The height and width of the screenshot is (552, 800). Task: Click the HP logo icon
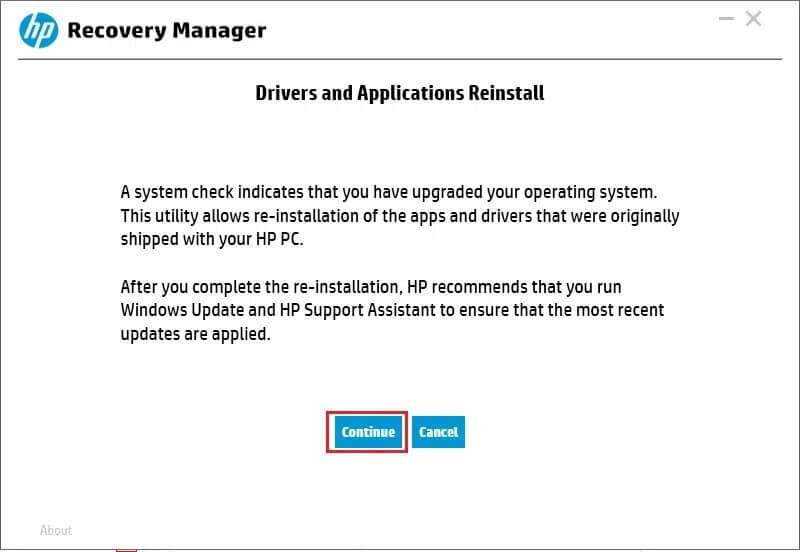pos(38,31)
